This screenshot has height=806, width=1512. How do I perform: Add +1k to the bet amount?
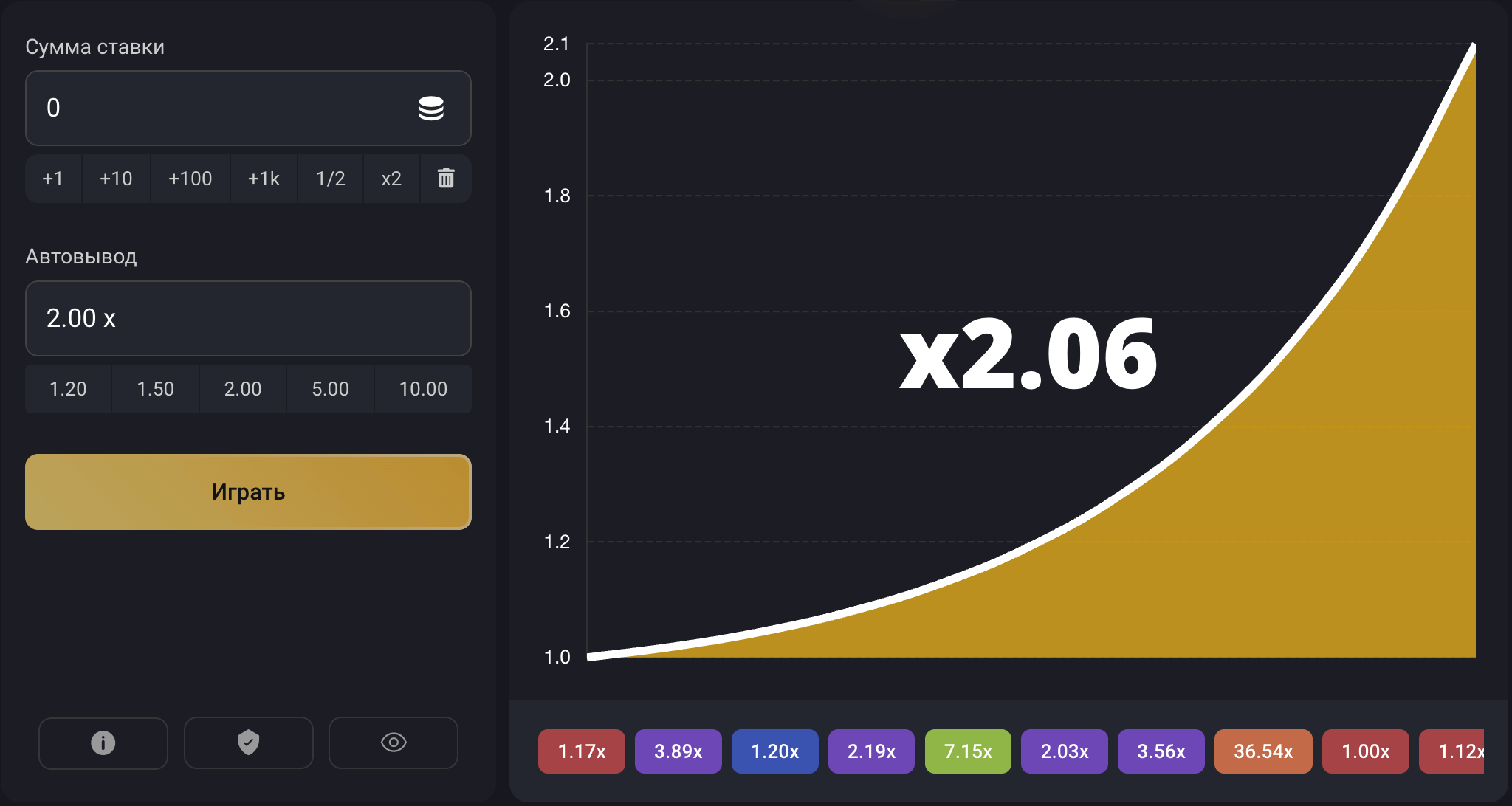coord(264,179)
